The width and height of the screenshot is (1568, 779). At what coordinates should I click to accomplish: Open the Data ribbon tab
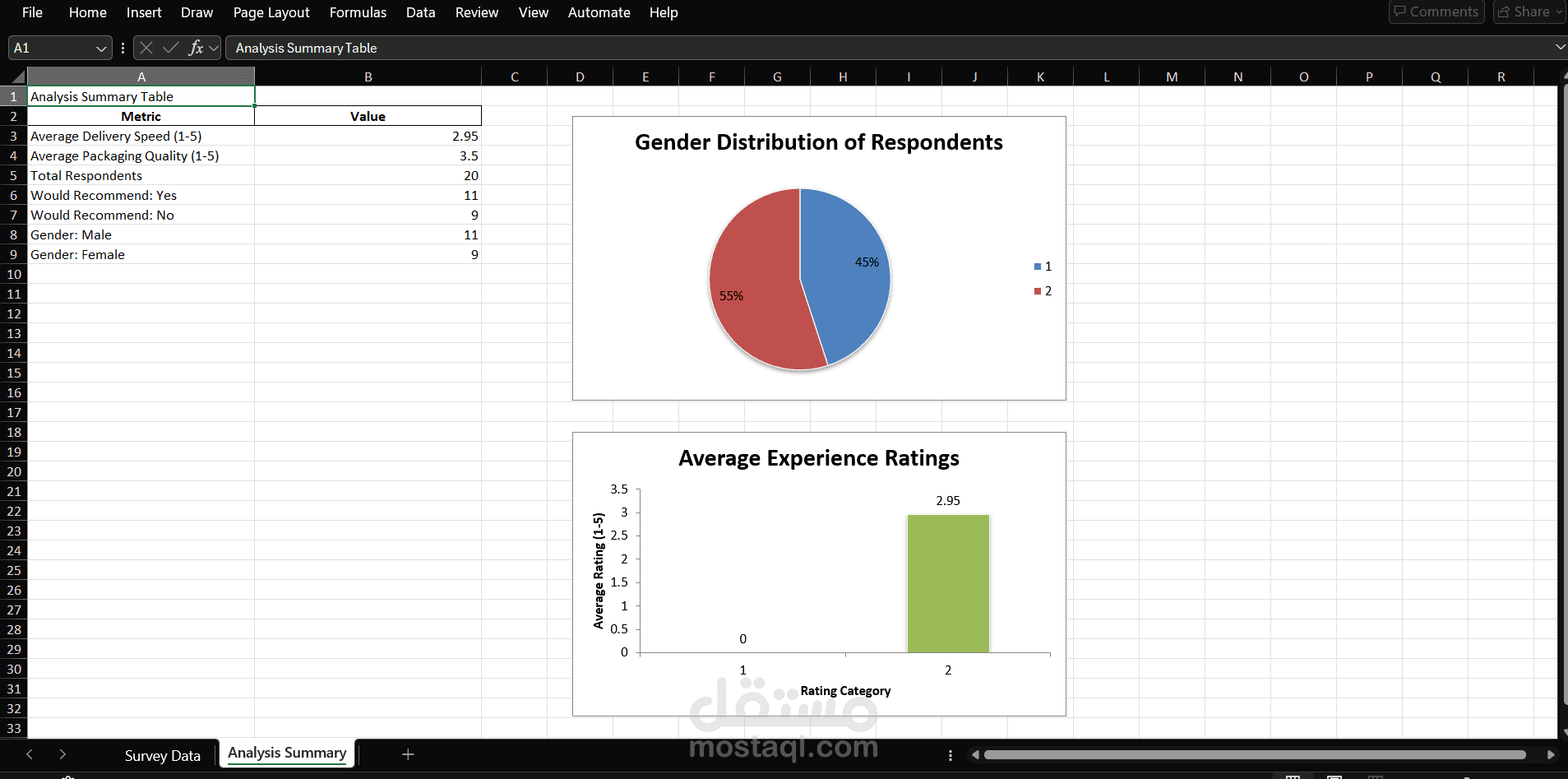(420, 12)
